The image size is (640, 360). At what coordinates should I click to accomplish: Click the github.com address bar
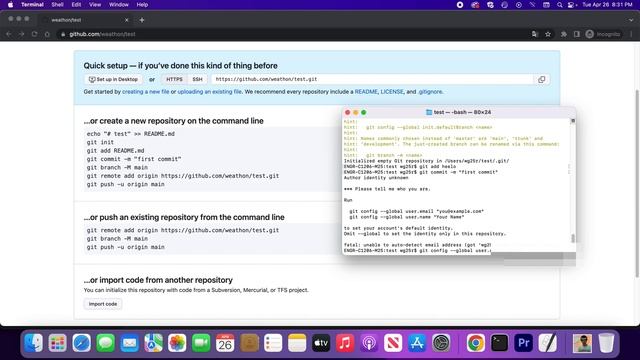point(294,34)
